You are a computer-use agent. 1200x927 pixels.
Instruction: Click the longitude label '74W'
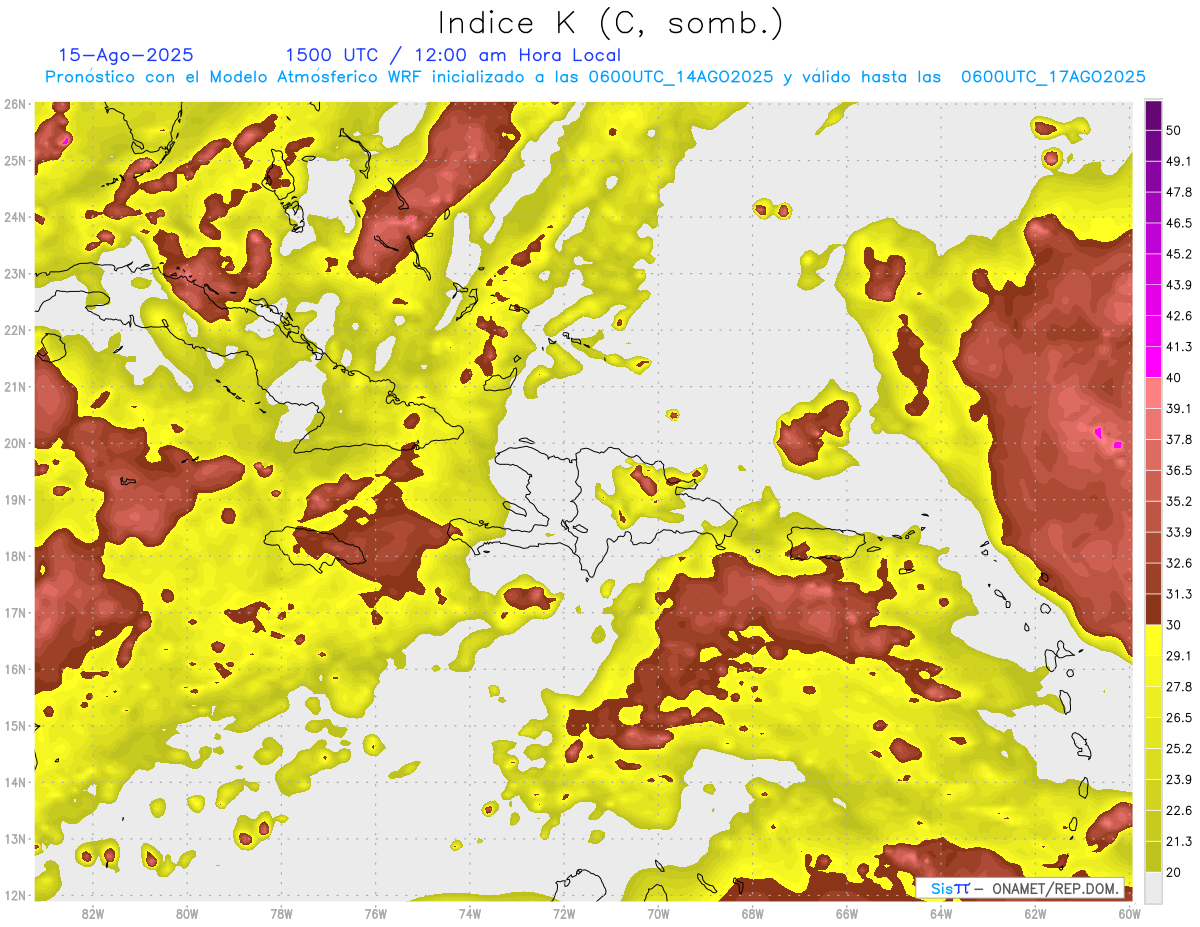coord(470,912)
